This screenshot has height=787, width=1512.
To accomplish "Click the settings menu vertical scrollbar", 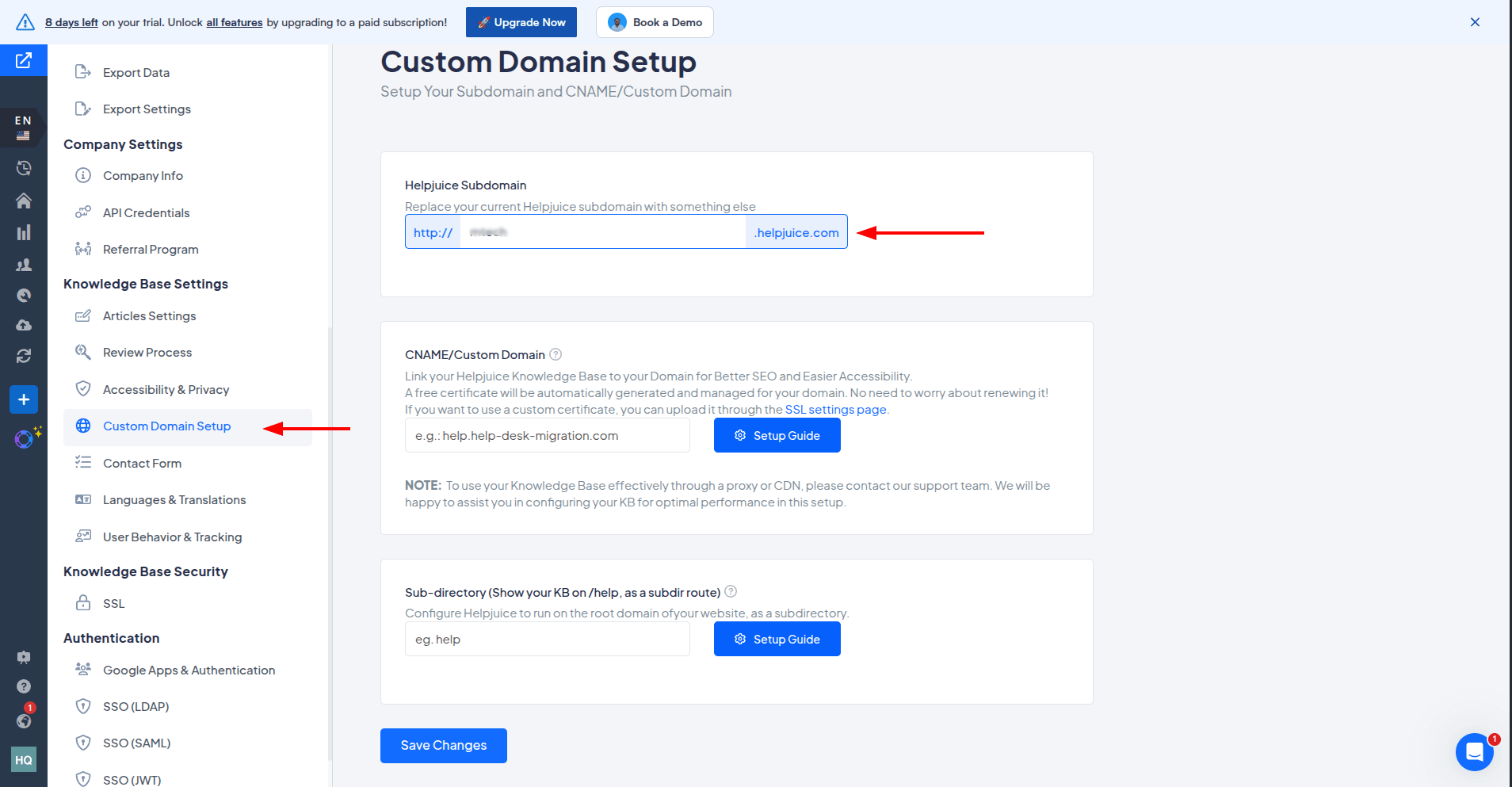I will tap(330, 544).
